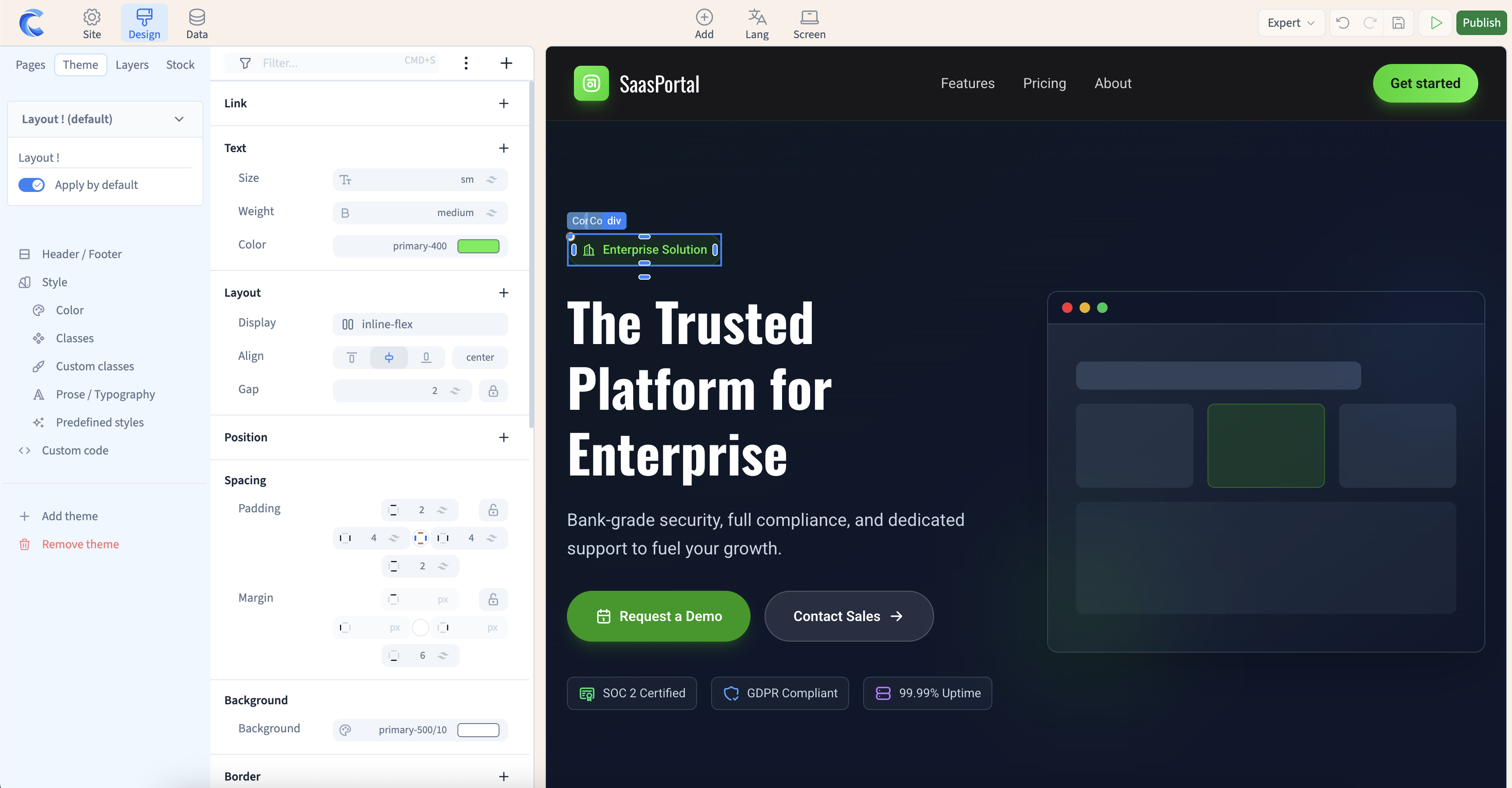Image resolution: width=1512 pixels, height=788 pixels.
Task: Open the Screen size tool
Action: click(x=809, y=24)
